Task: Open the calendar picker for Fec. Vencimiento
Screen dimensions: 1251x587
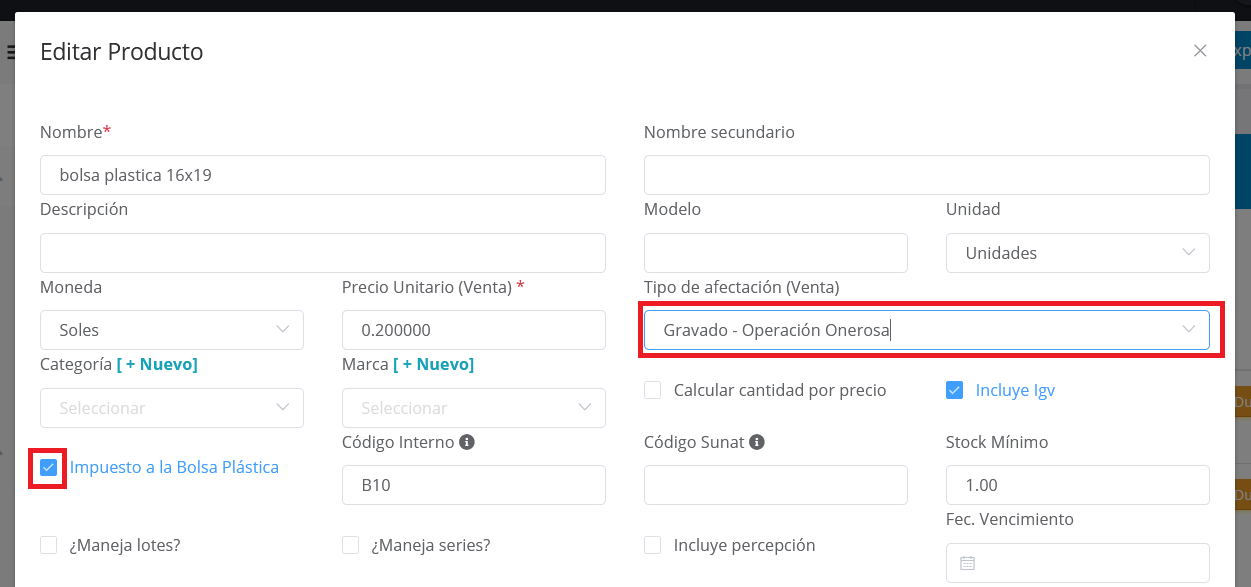Action: tap(967, 563)
